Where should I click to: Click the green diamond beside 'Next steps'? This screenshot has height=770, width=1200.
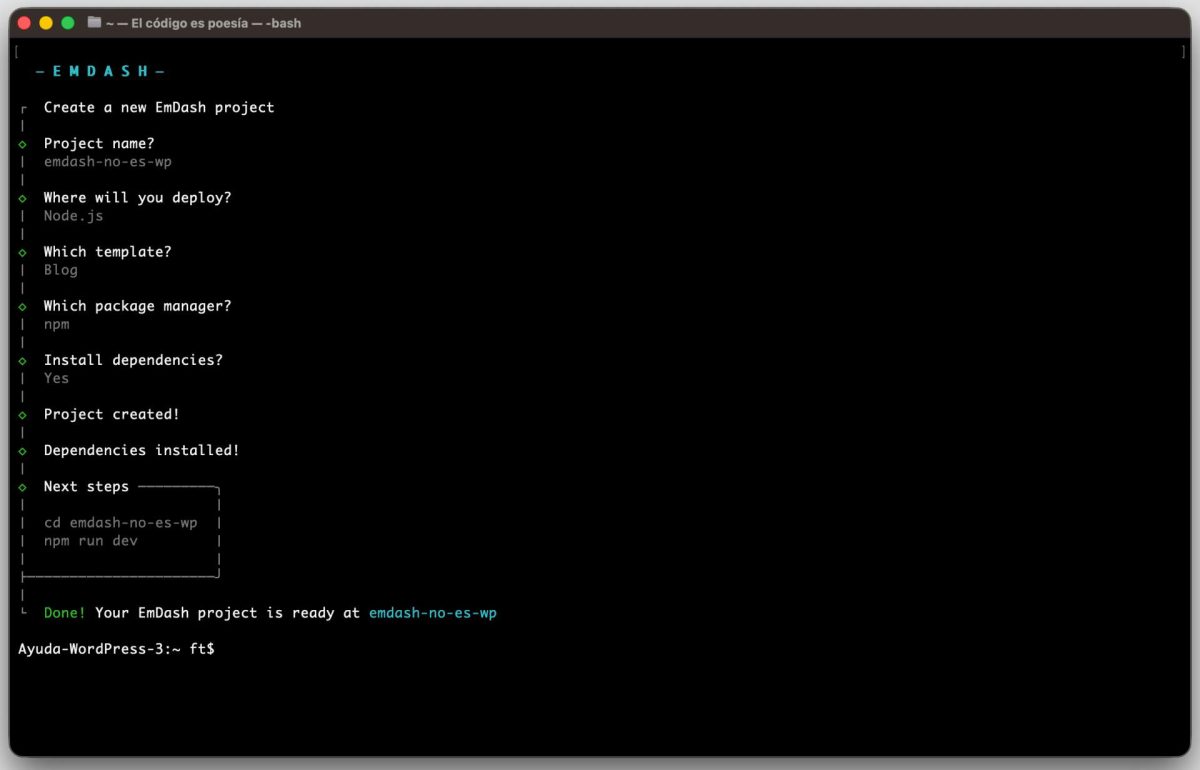22,487
